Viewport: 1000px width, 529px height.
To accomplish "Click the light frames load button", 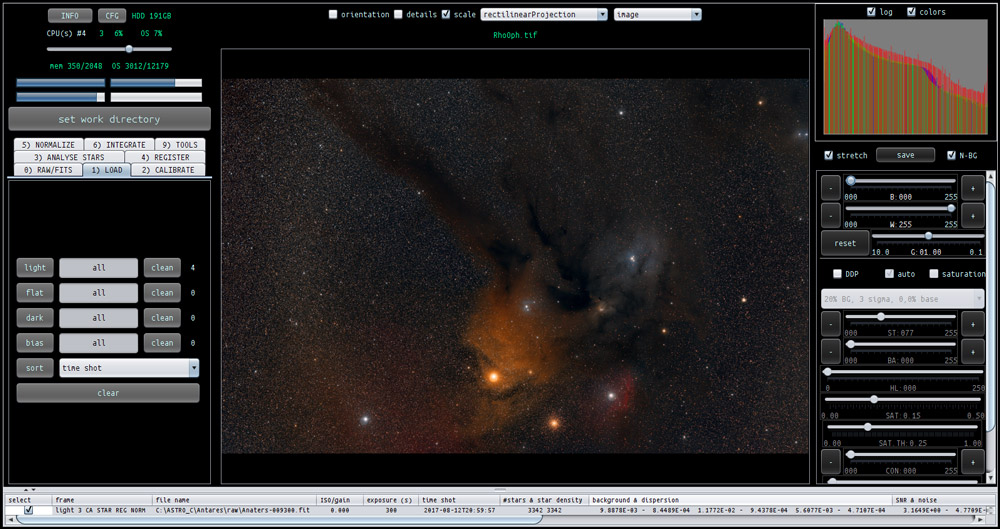I will [35, 267].
